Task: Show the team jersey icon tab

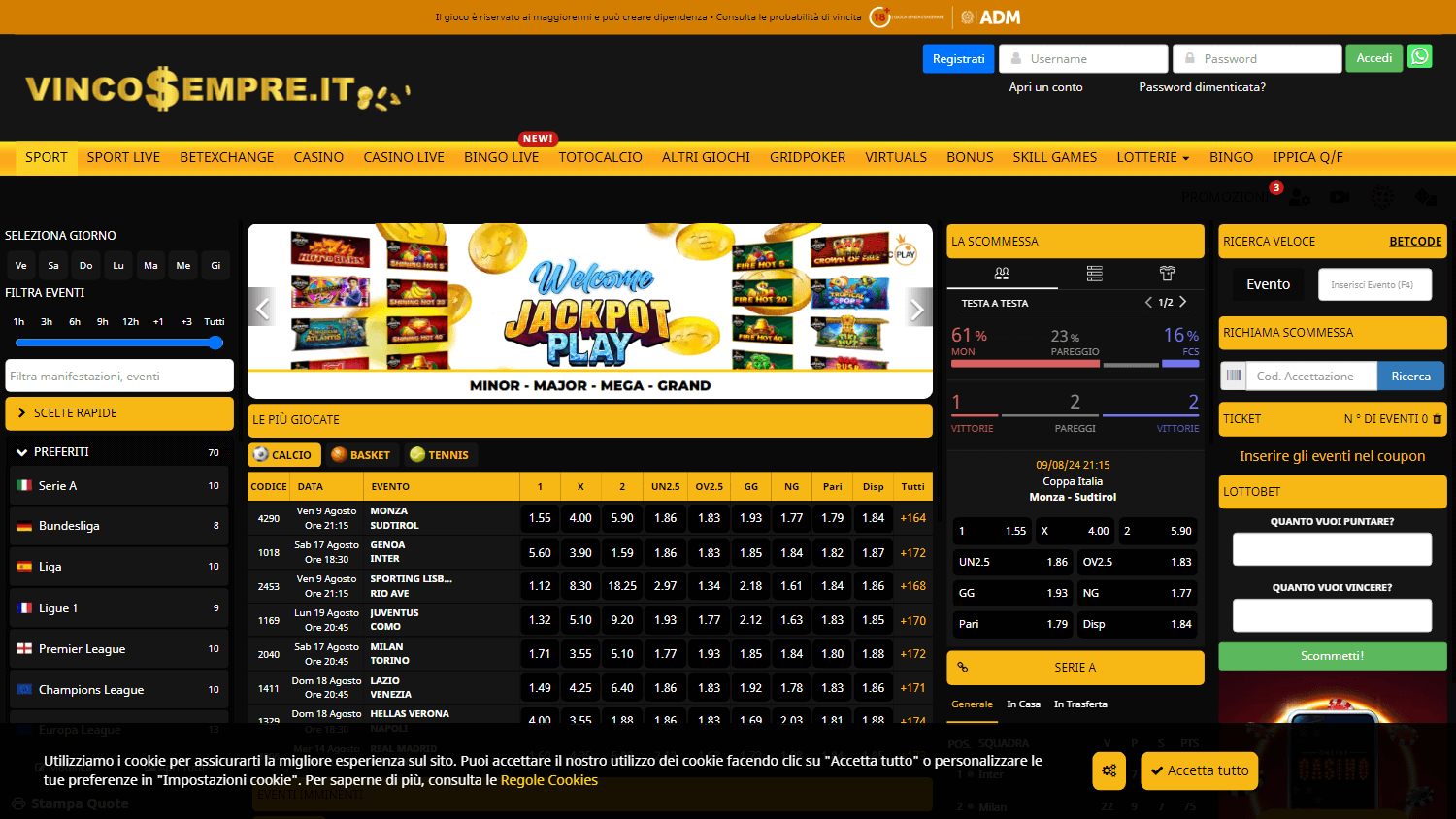Action: [1167, 274]
